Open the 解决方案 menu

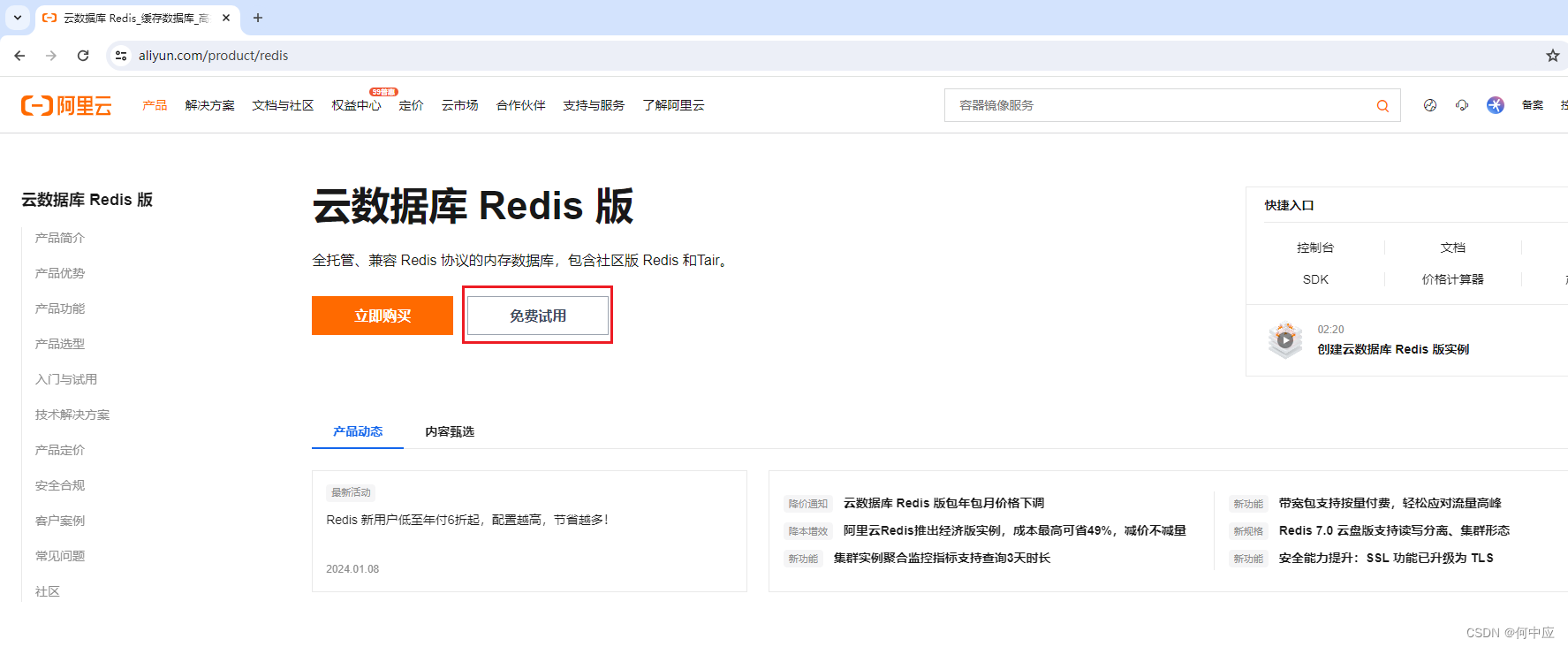(x=209, y=105)
